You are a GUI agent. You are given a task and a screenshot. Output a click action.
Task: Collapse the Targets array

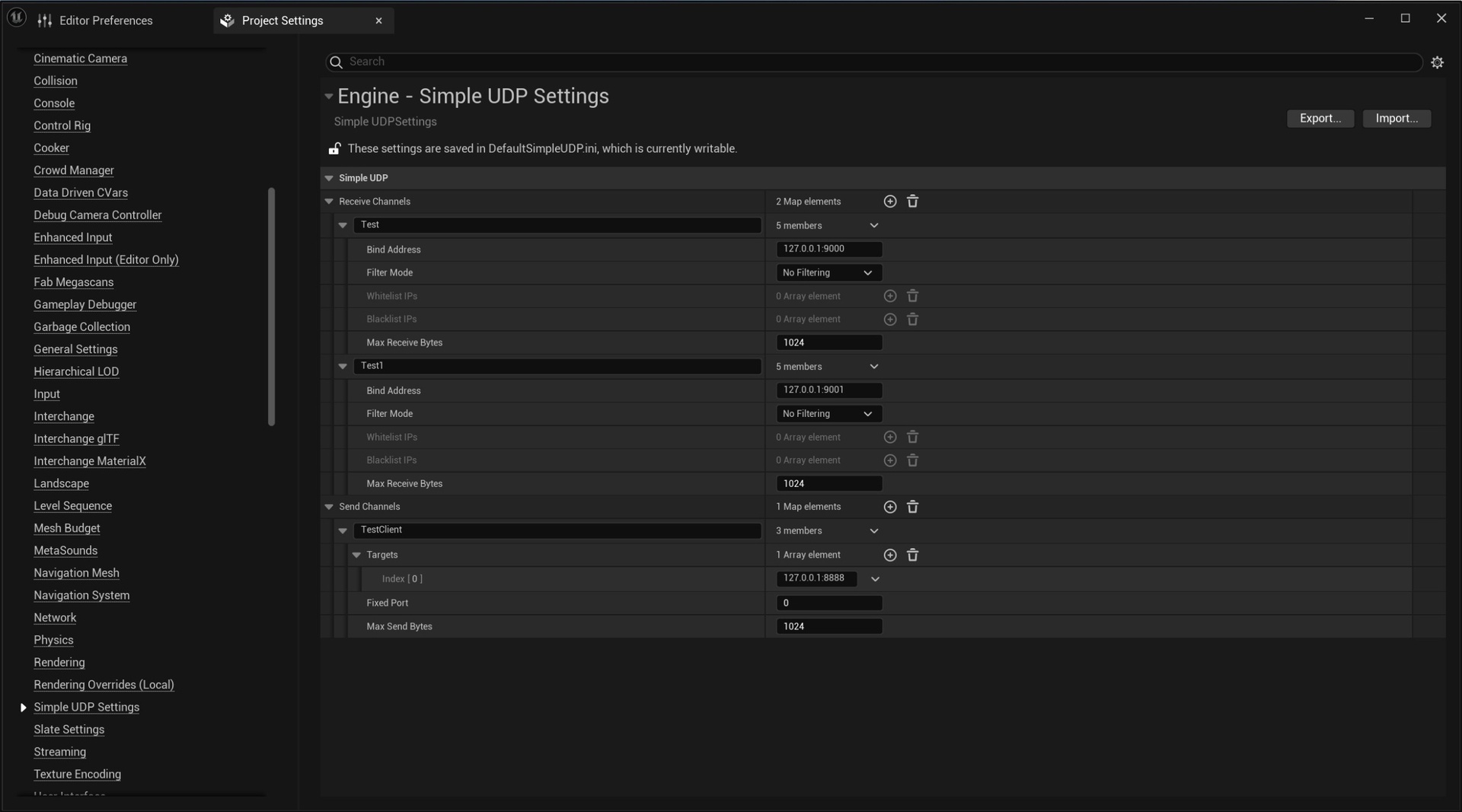356,556
